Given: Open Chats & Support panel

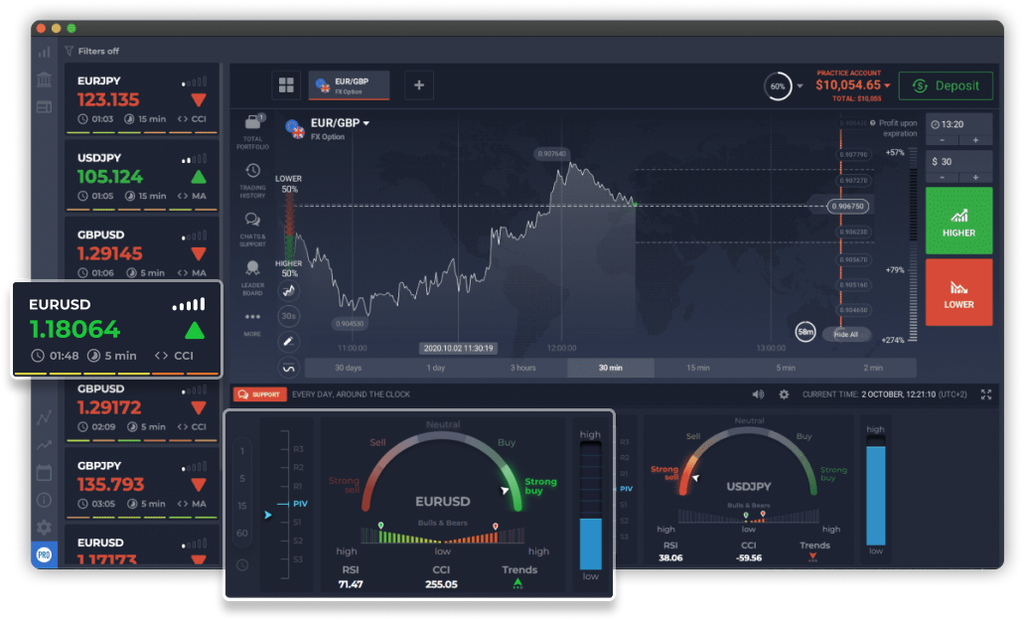Looking at the screenshot, I should coord(253,229).
